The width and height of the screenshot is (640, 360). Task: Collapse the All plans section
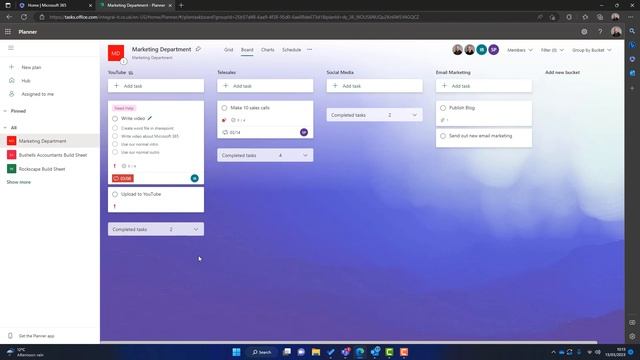click(5, 128)
